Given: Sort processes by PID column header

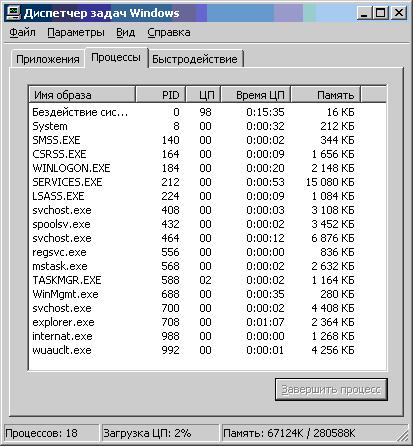Looking at the screenshot, I should (161, 95).
